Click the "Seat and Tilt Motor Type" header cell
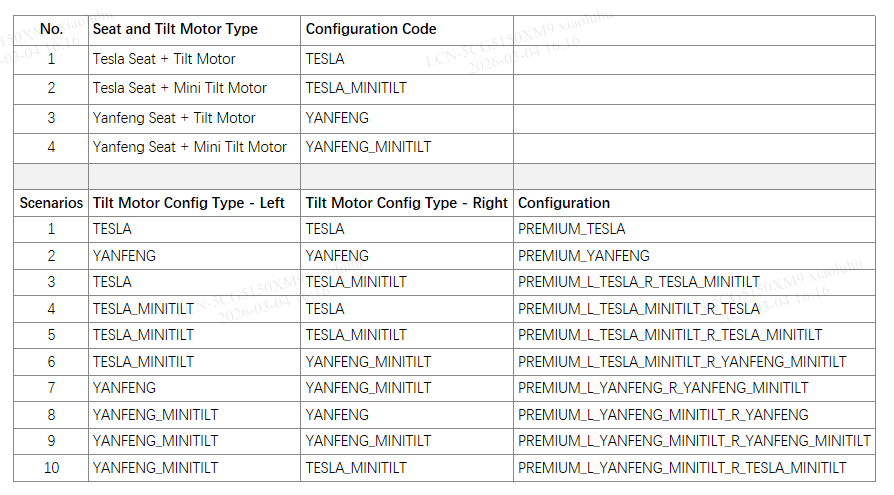Image resolution: width=894 pixels, height=495 pixels. [175, 29]
